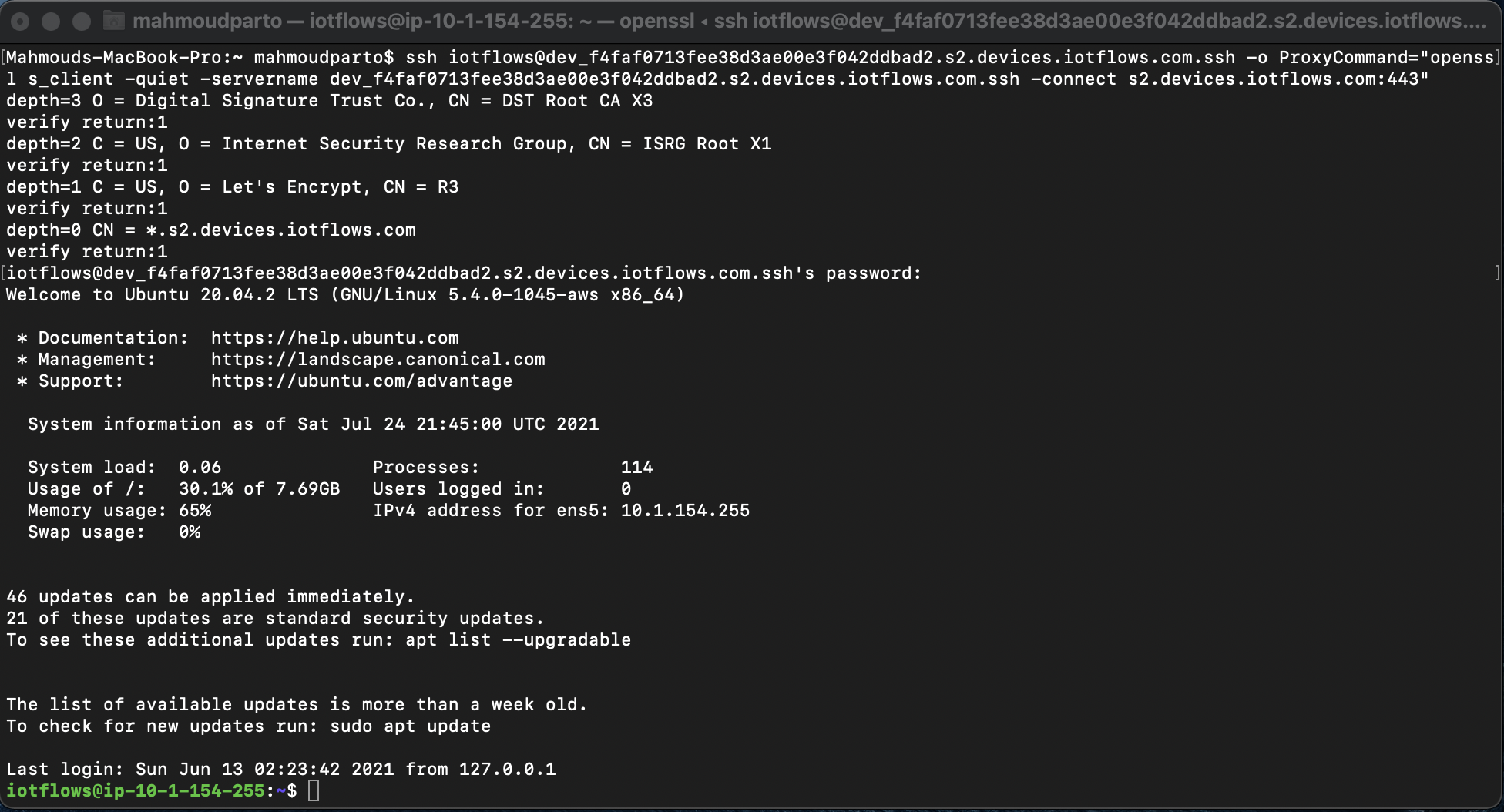Open the ubuntu.com/advantage support link

coord(361,381)
